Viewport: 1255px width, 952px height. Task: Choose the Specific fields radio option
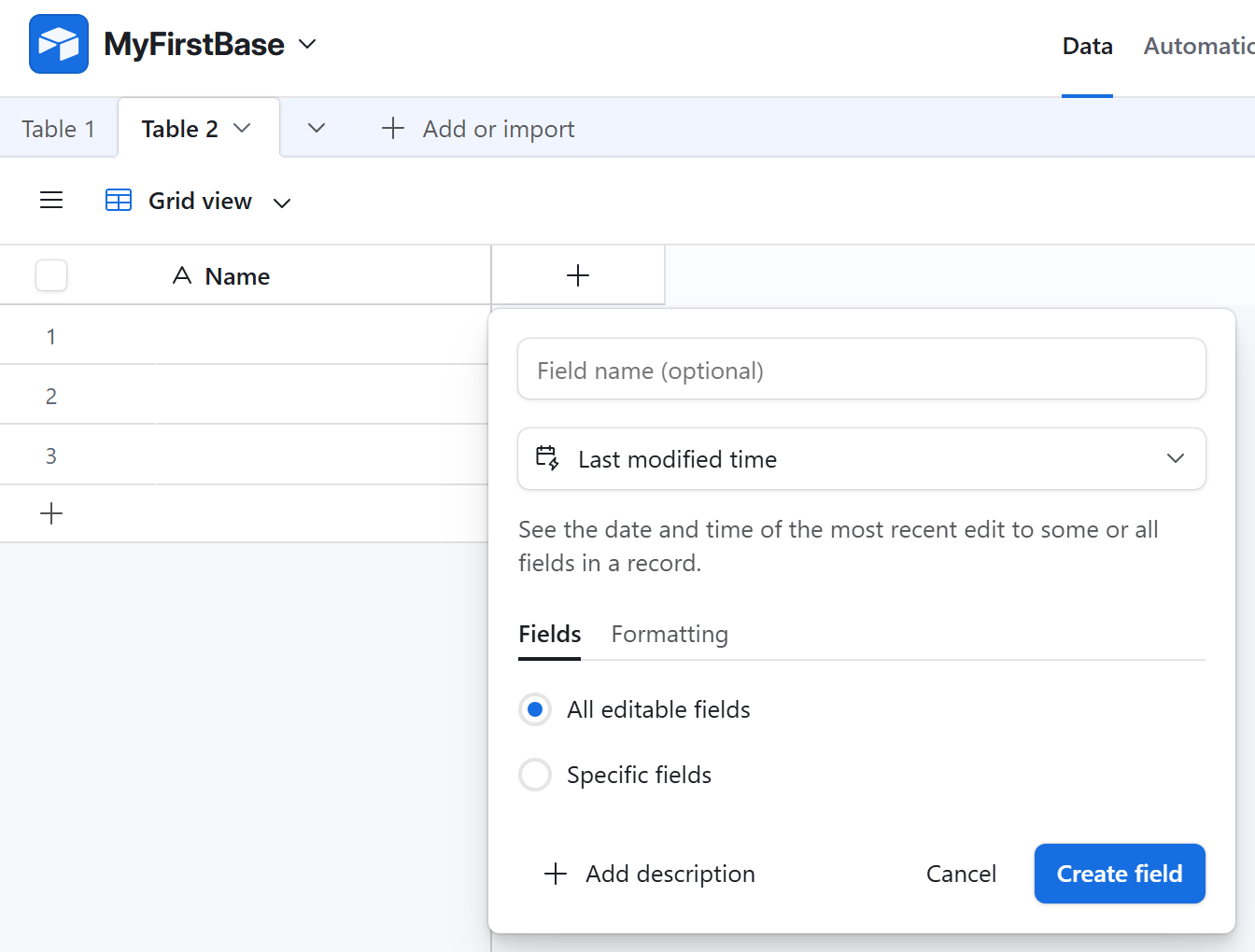[x=535, y=775]
